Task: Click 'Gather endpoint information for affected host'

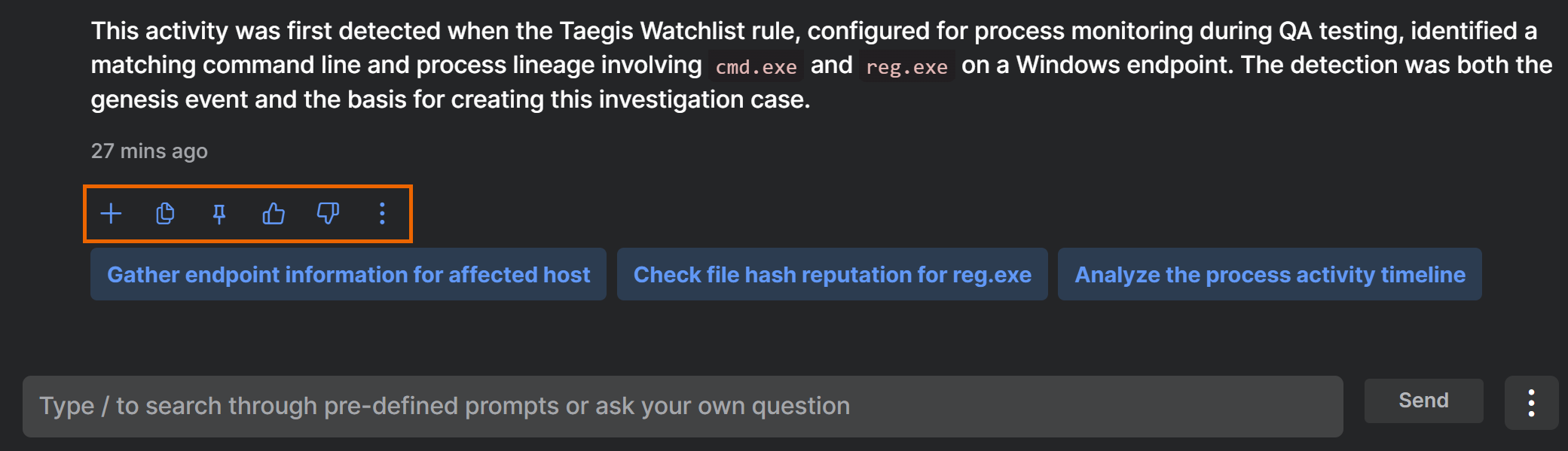Action: (348, 275)
